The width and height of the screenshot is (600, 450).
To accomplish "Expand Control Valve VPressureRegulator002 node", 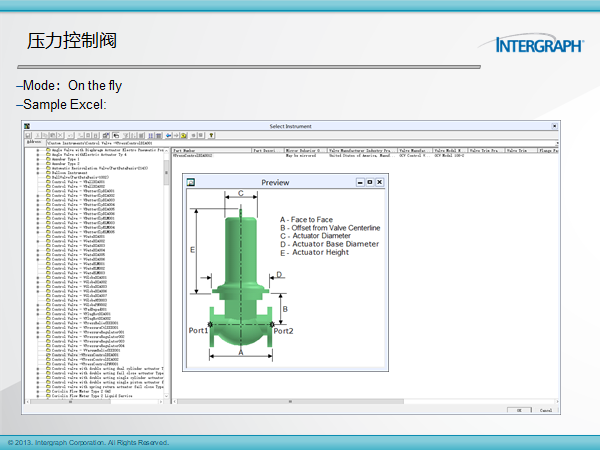I will pos(38,337).
